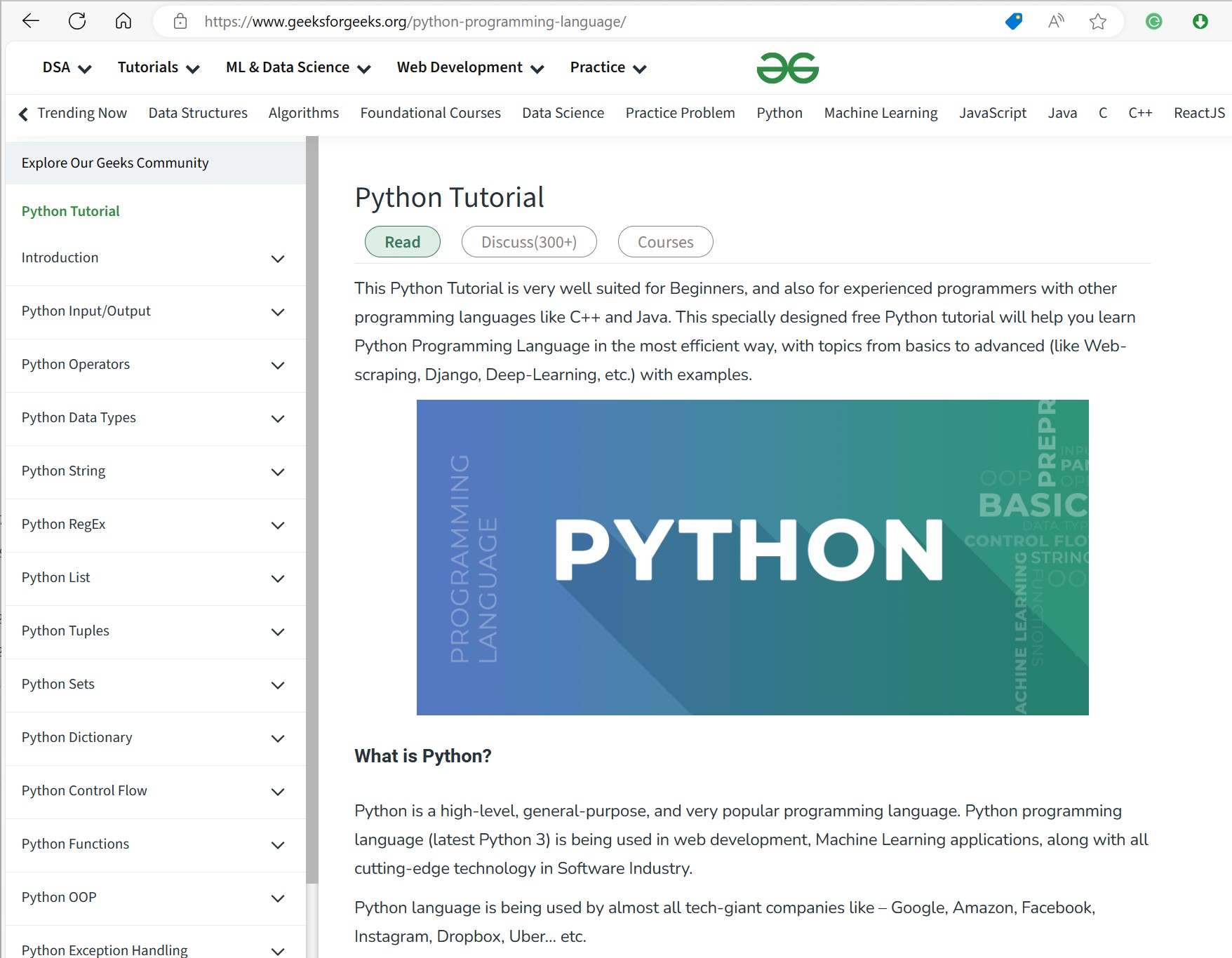Open the Grammarly extension icon
The width and height of the screenshot is (1232, 958).
tap(1154, 22)
